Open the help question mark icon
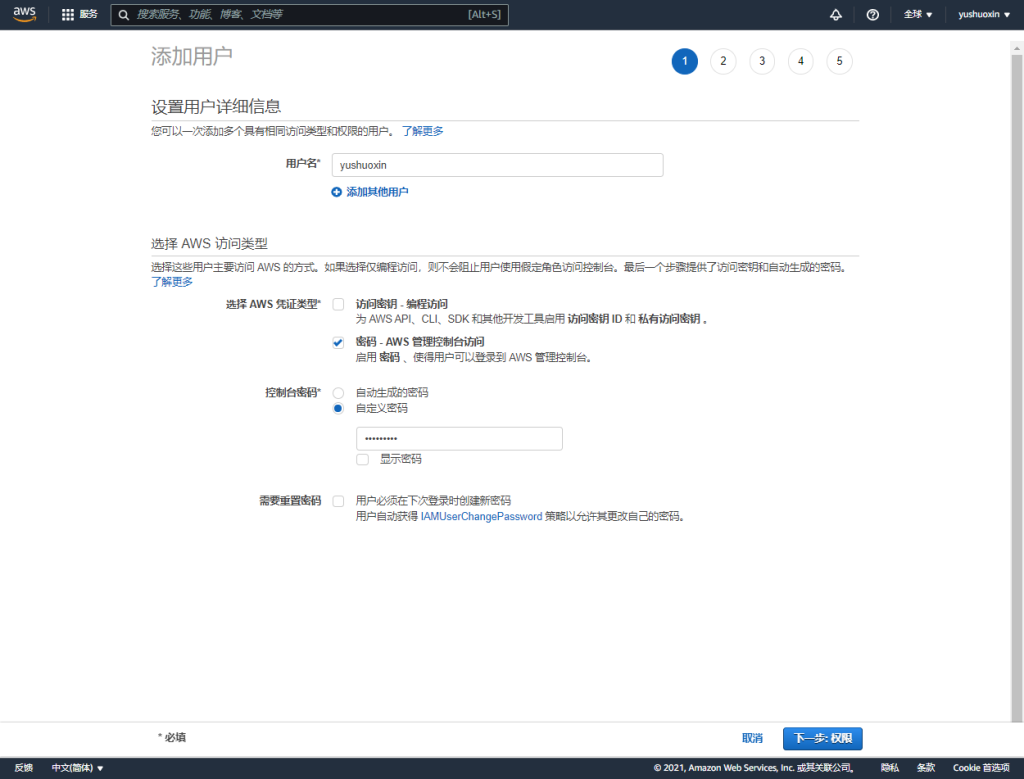The image size is (1024, 779). click(872, 15)
